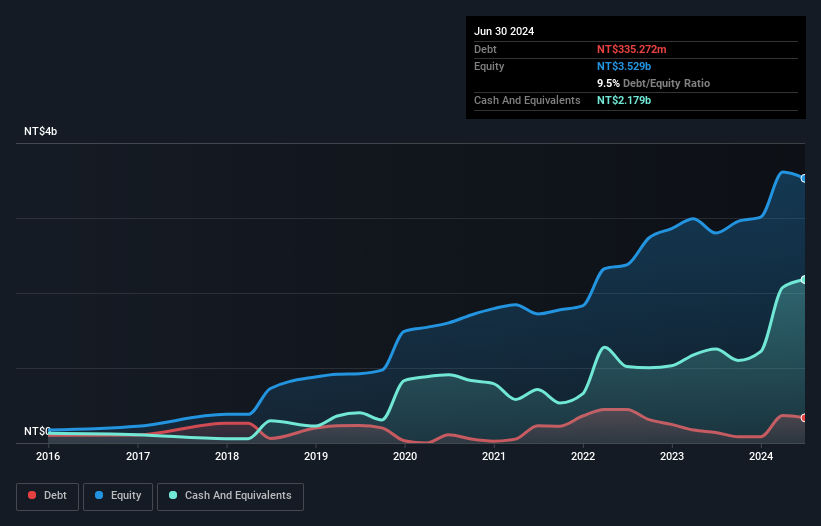Click the 2024 x-axis label

pos(761,456)
